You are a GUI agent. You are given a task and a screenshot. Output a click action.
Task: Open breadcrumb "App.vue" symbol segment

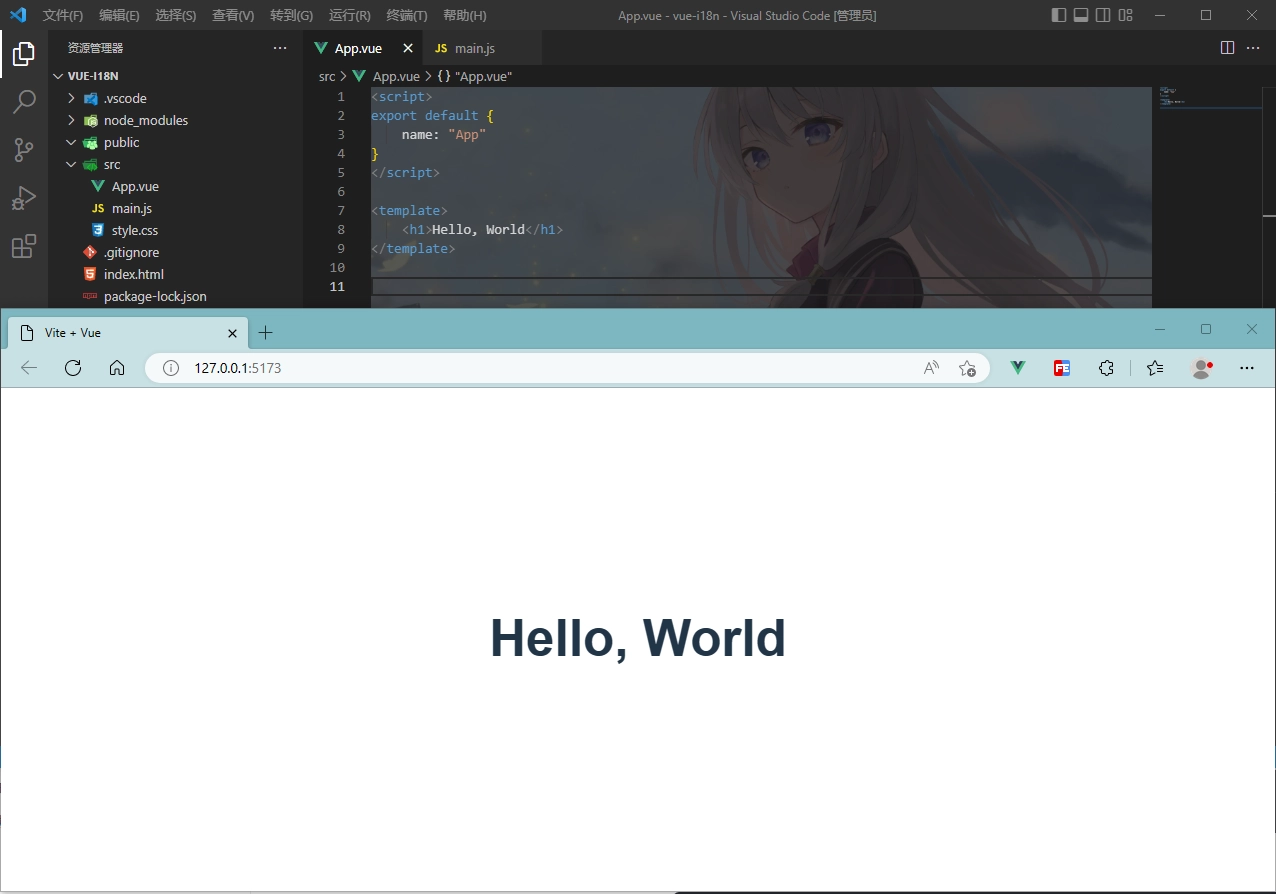point(475,76)
